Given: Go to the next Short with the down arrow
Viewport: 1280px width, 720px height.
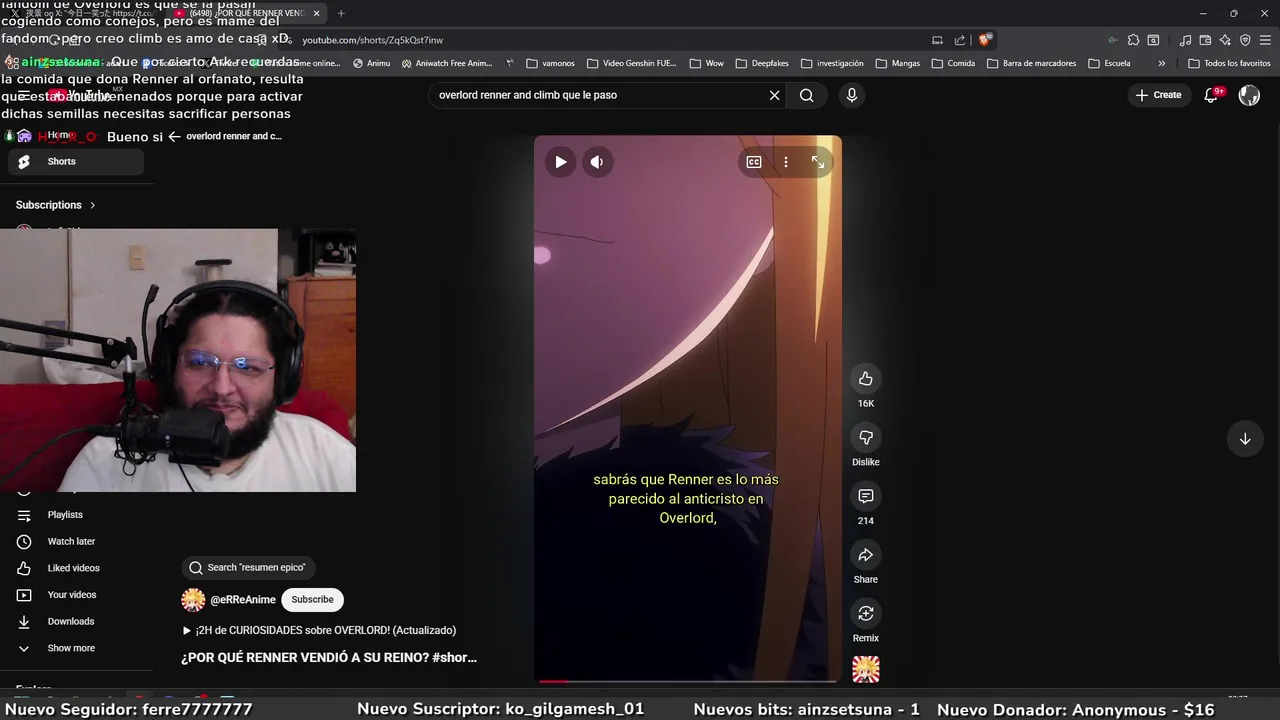Looking at the screenshot, I should click(x=1245, y=439).
